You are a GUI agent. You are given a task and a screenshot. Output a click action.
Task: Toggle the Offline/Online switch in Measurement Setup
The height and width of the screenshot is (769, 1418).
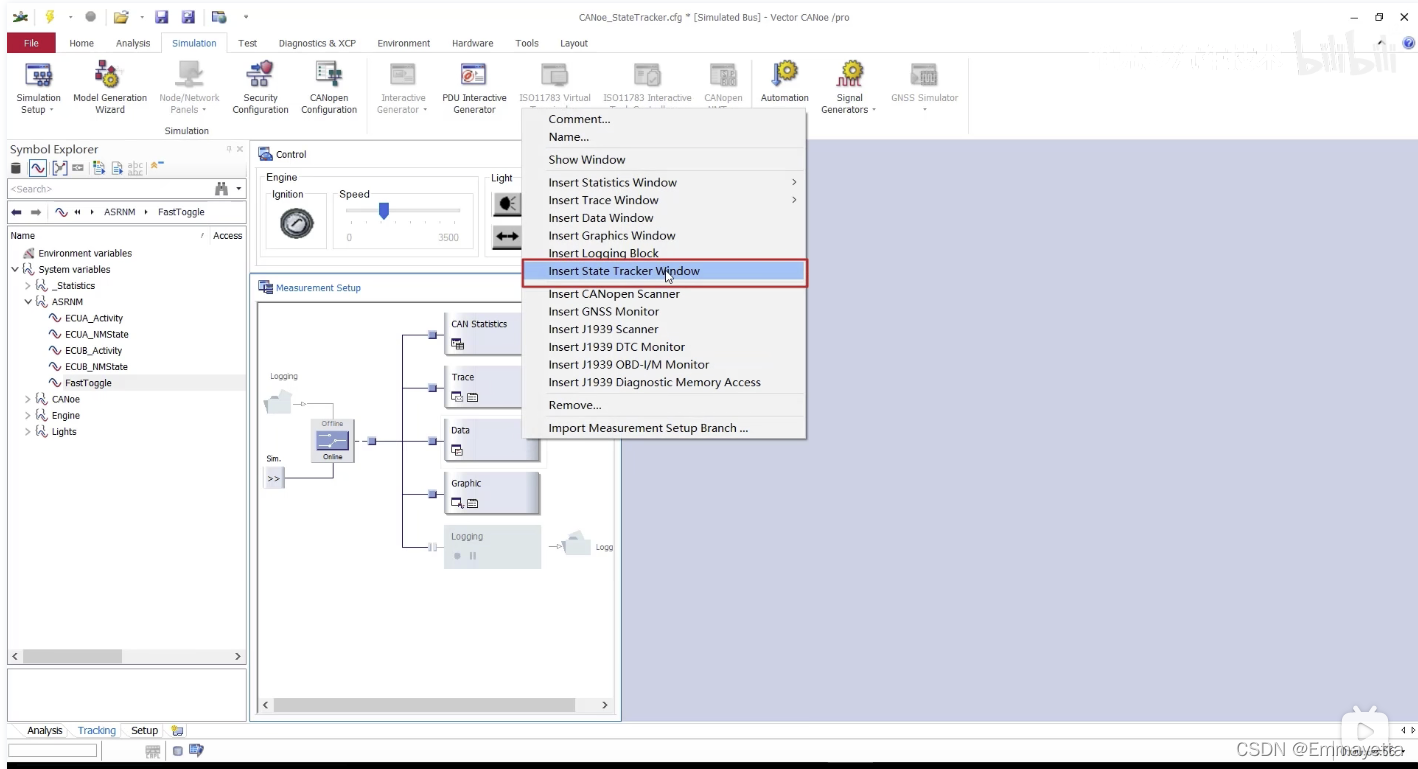(x=330, y=440)
